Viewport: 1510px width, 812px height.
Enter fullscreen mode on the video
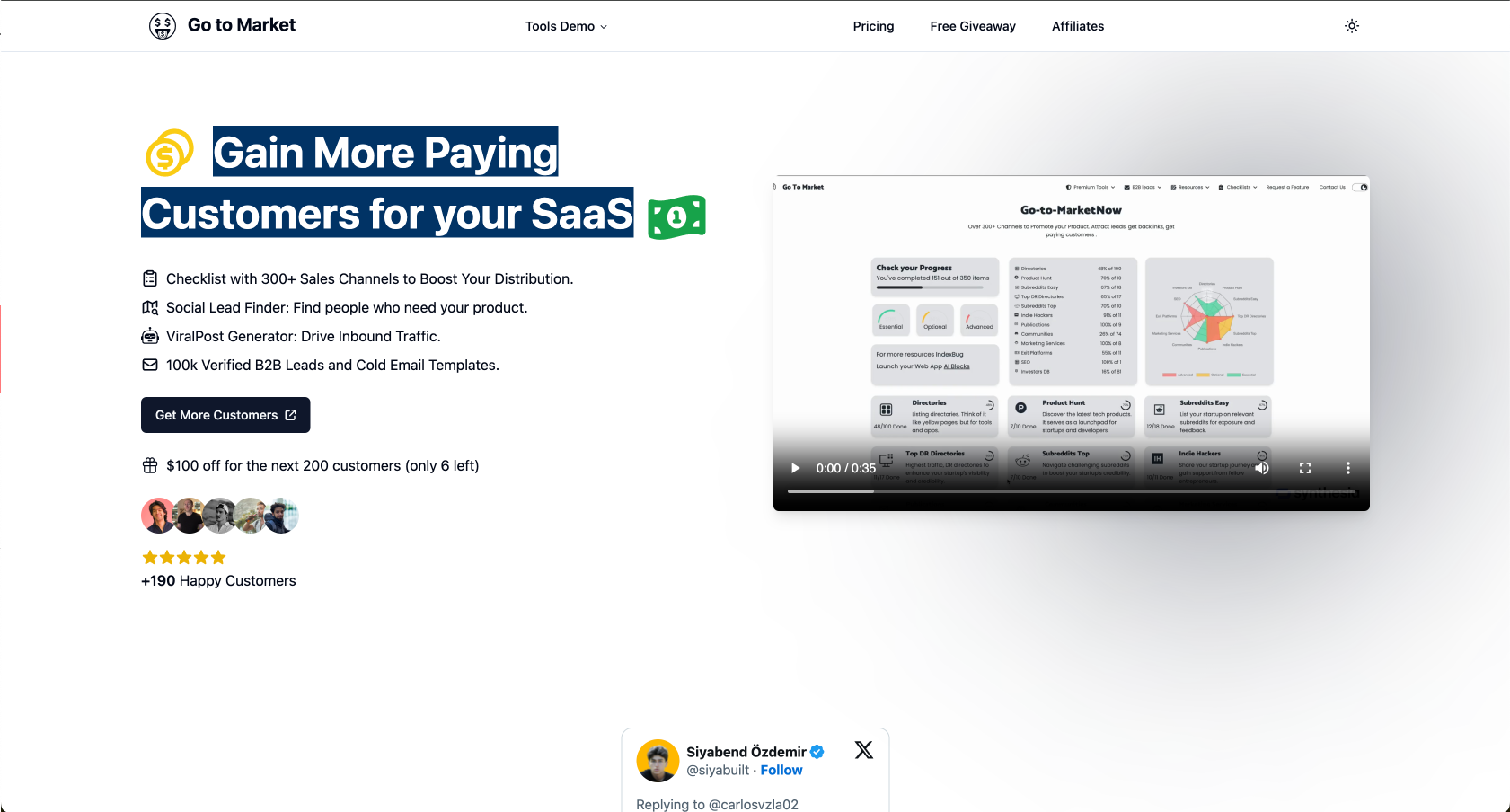point(1305,468)
